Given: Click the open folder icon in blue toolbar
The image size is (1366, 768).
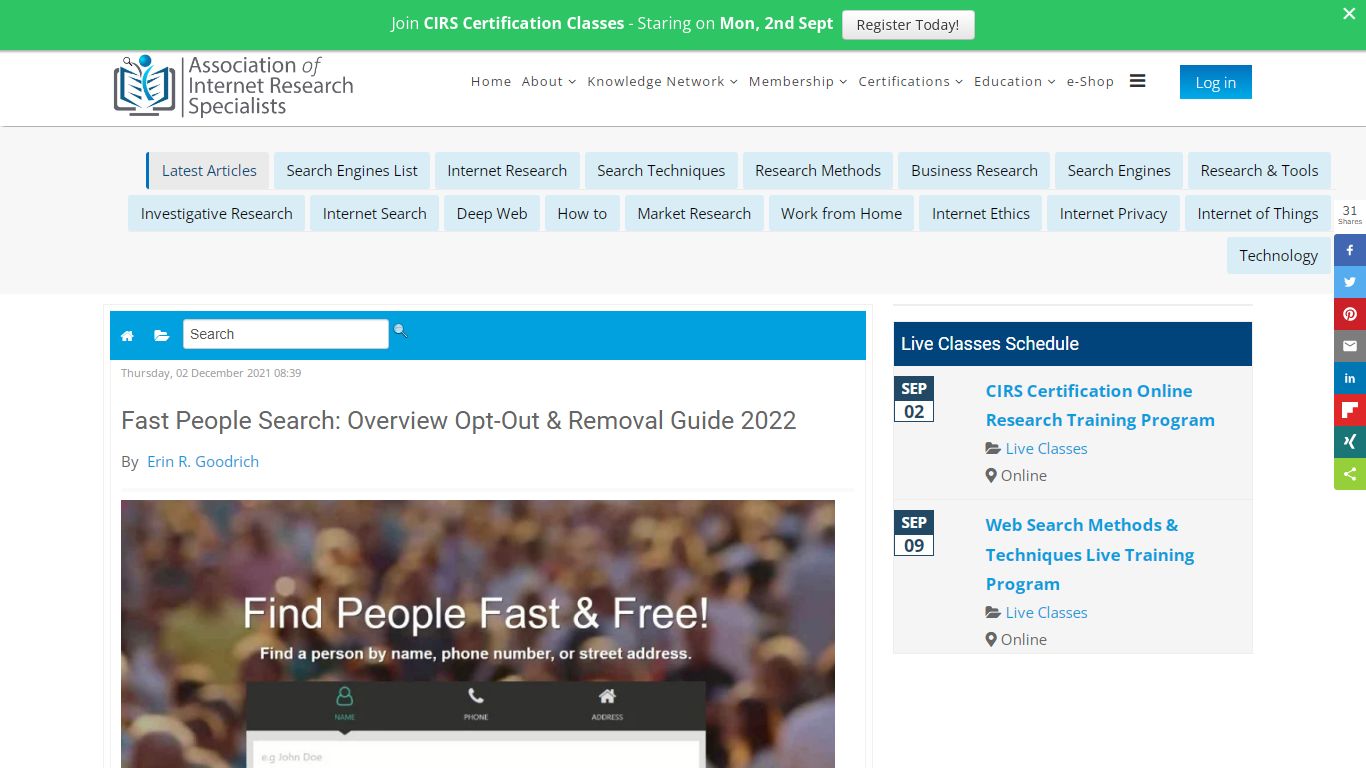Looking at the screenshot, I should click(x=161, y=336).
